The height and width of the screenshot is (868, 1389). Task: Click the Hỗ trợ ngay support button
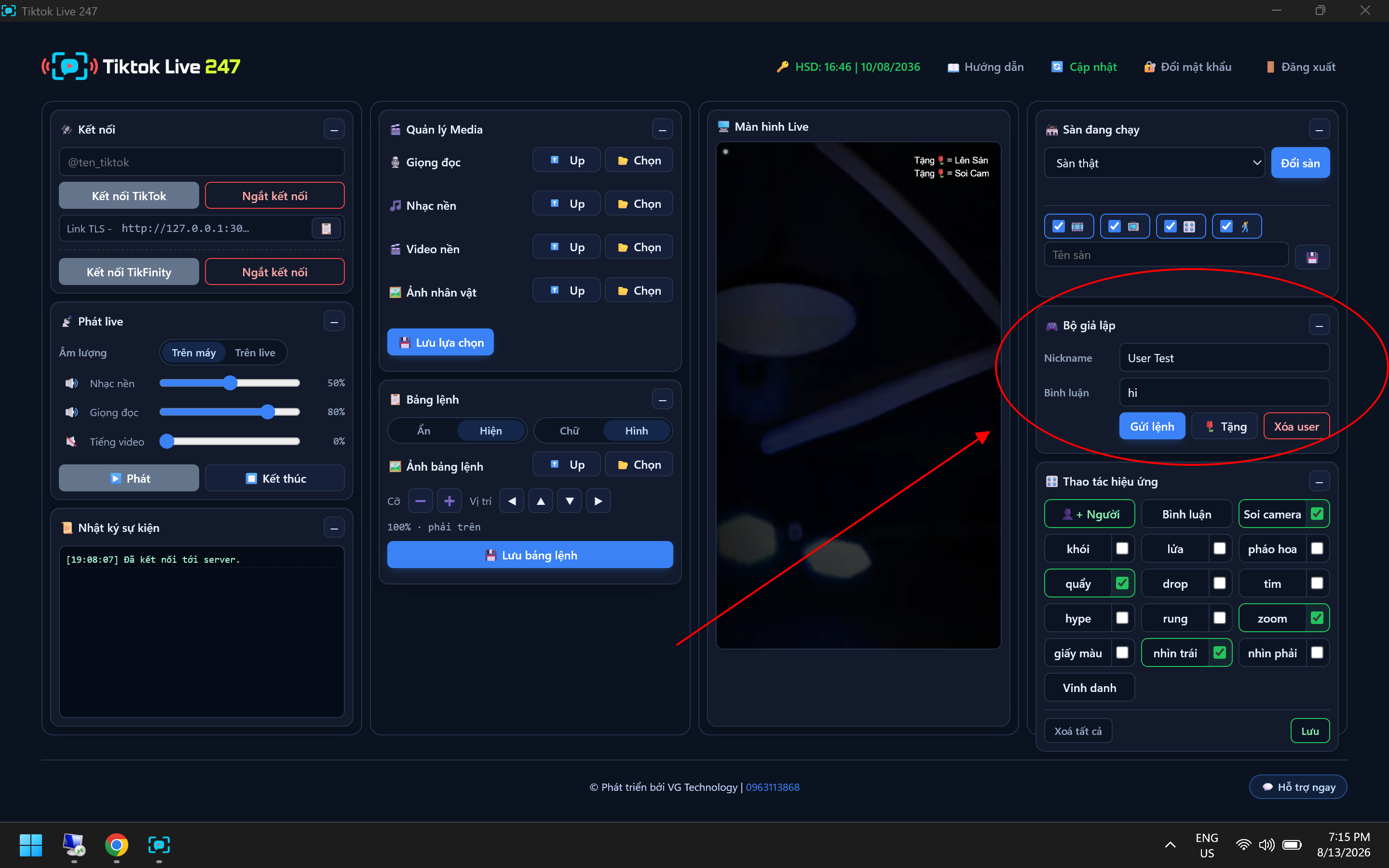(x=1298, y=787)
